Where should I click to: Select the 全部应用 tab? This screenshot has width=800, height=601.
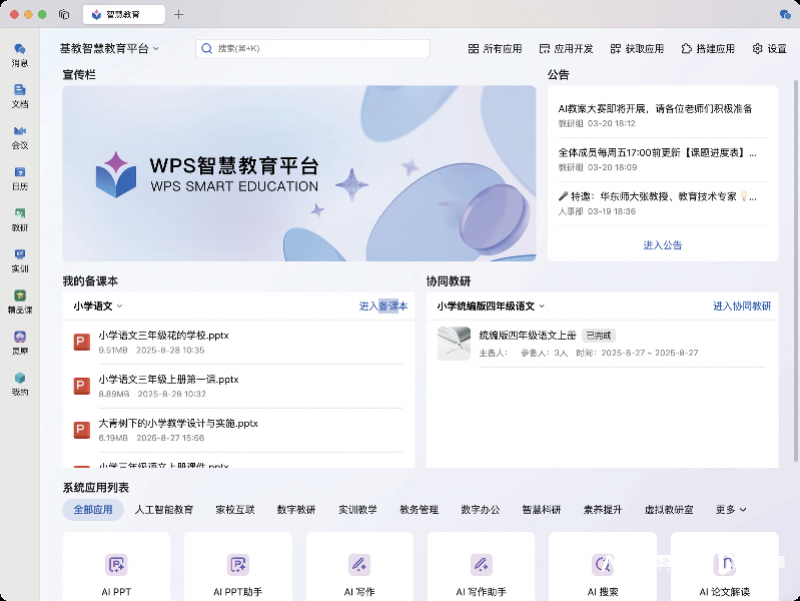coord(93,510)
